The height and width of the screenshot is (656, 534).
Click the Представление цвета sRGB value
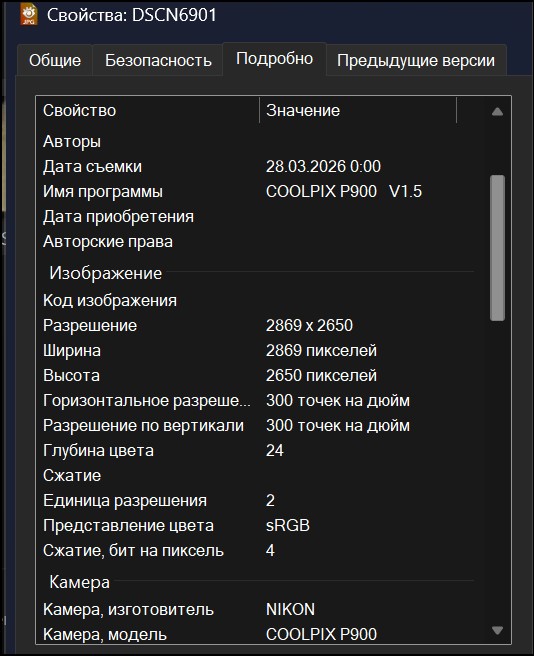tap(288, 525)
